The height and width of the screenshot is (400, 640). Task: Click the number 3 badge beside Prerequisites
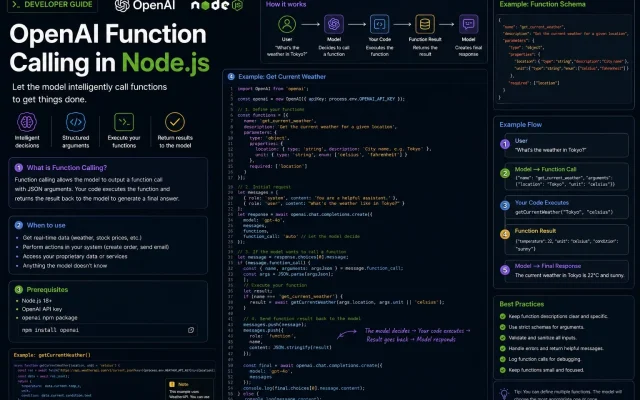point(18,289)
